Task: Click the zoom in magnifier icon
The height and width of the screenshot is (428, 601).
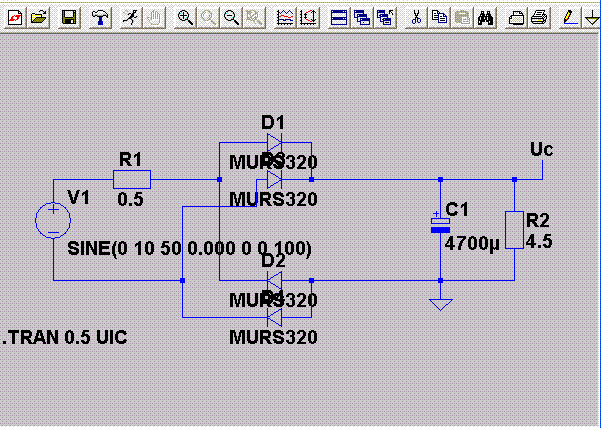Action: tap(185, 18)
